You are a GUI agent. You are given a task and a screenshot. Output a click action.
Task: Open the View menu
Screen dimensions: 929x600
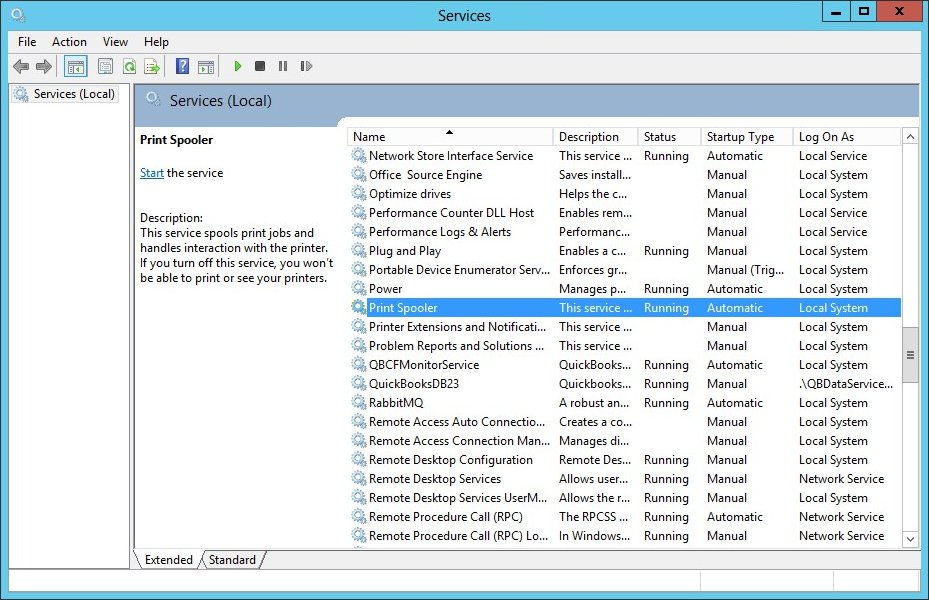tap(114, 42)
